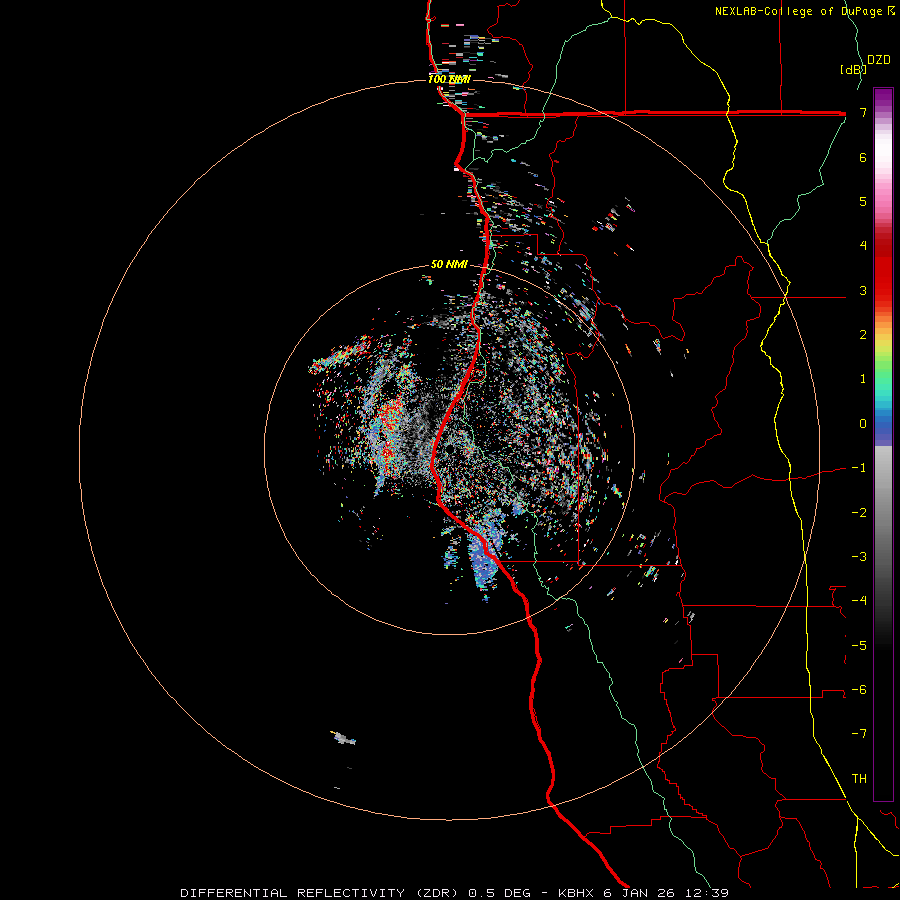Click the 1 value on color scale
The image size is (900, 900).
pos(863,379)
